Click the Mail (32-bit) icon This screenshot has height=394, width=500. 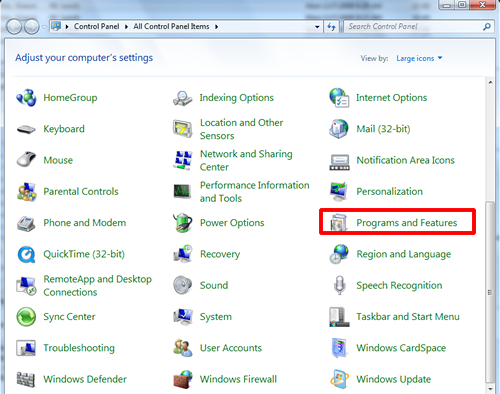coord(339,129)
